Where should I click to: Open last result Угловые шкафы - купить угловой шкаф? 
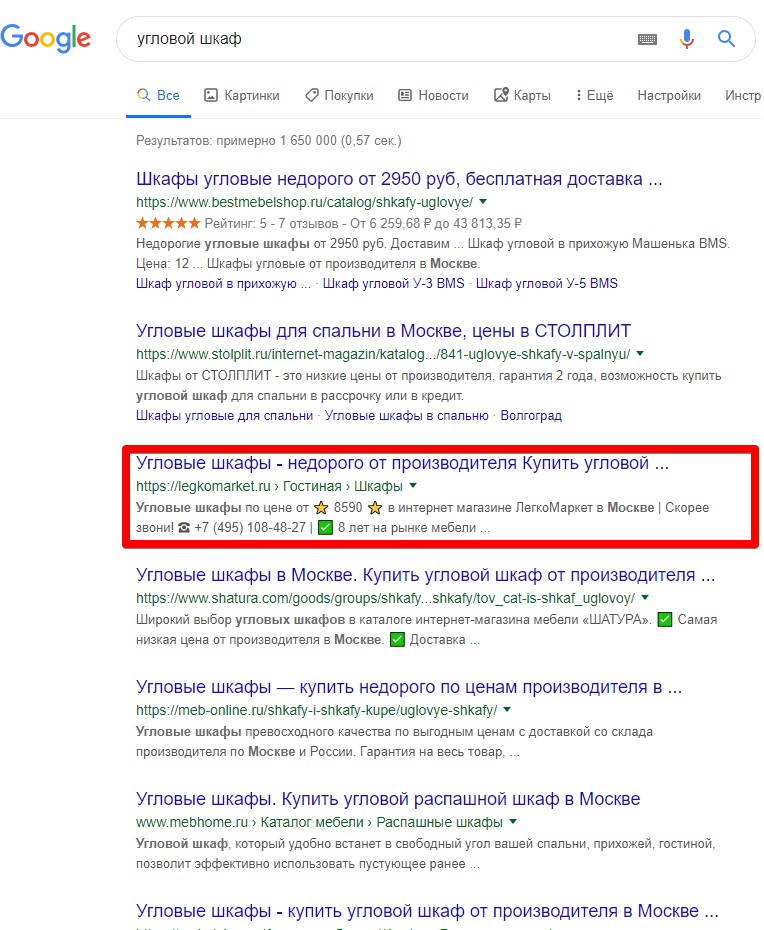click(428, 910)
